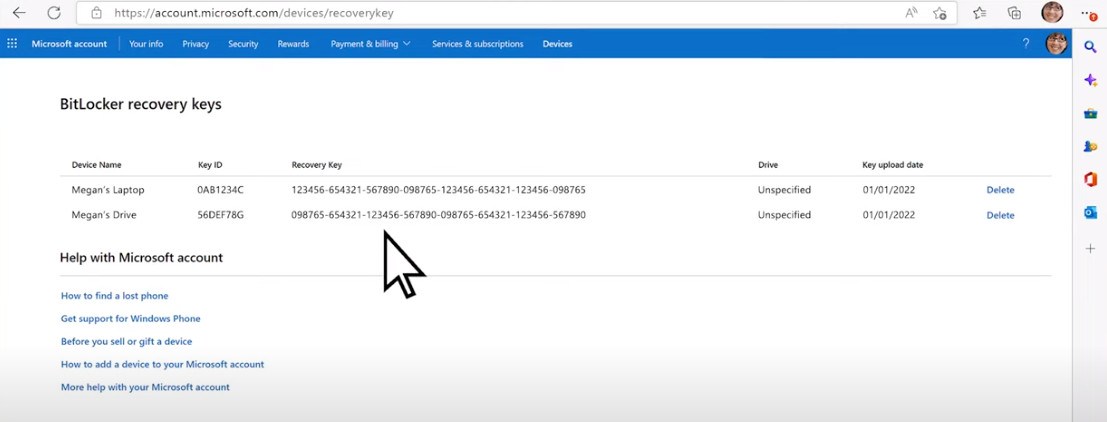1107x422 pixels.
Task: Click the Drive column header
Action: (768, 165)
